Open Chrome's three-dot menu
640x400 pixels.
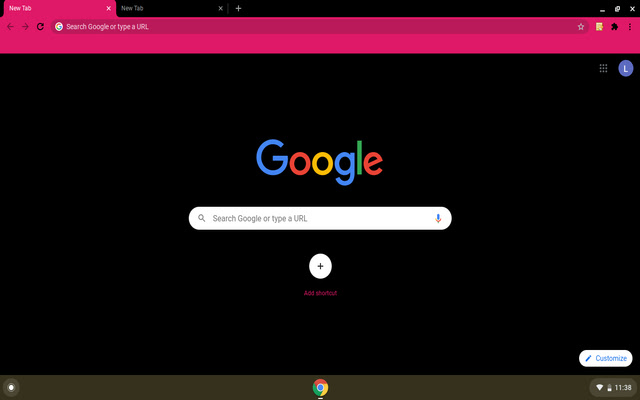coord(630,27)
